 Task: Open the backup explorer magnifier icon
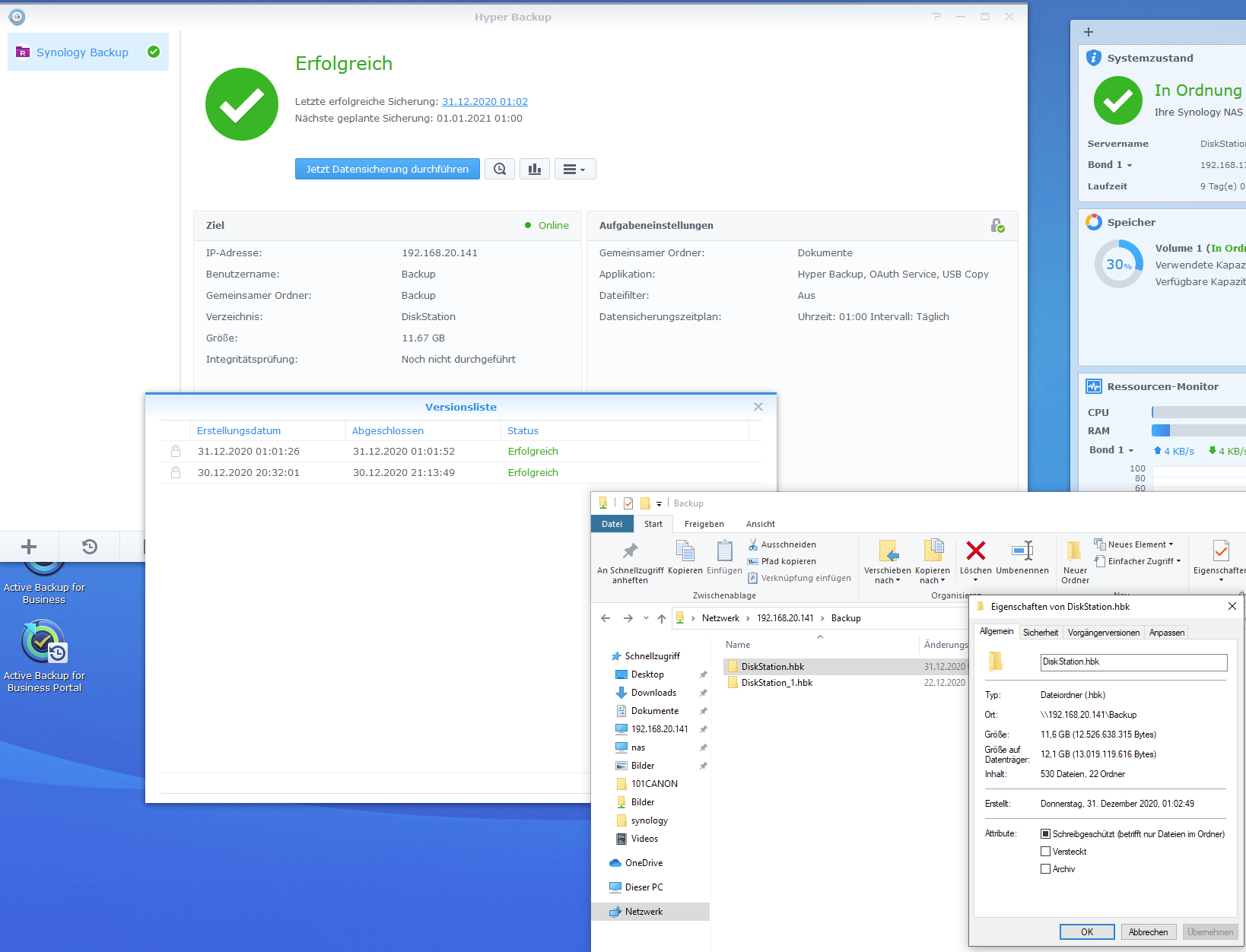click(500, 169)
